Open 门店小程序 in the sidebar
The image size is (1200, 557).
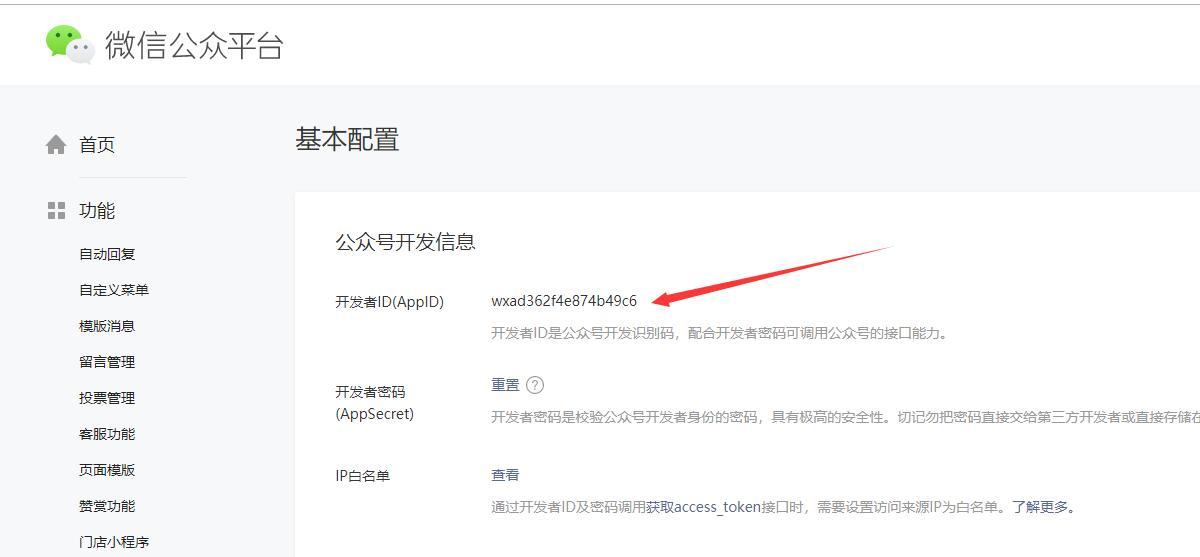(114, 542)
